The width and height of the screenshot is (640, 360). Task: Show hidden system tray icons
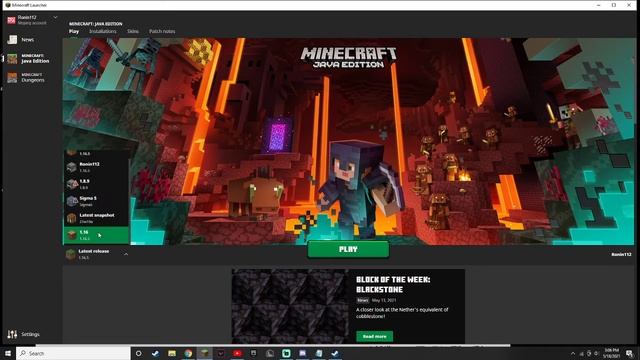point(573,353)
